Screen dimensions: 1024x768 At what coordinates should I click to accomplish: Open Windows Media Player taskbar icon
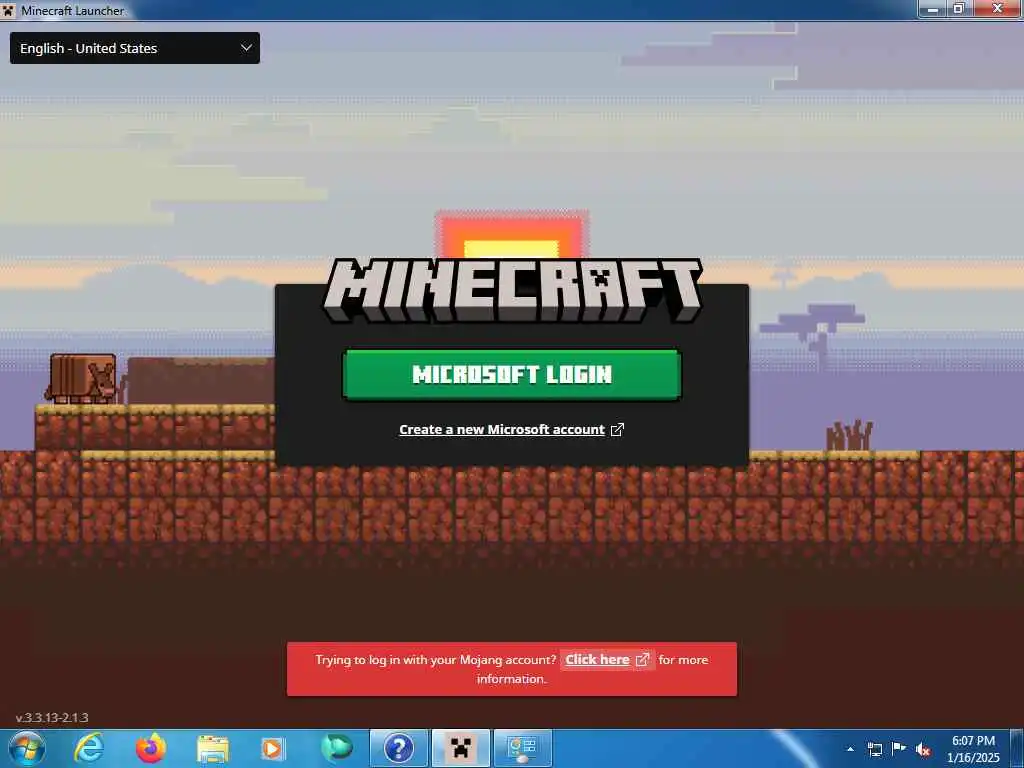point(272,749)
